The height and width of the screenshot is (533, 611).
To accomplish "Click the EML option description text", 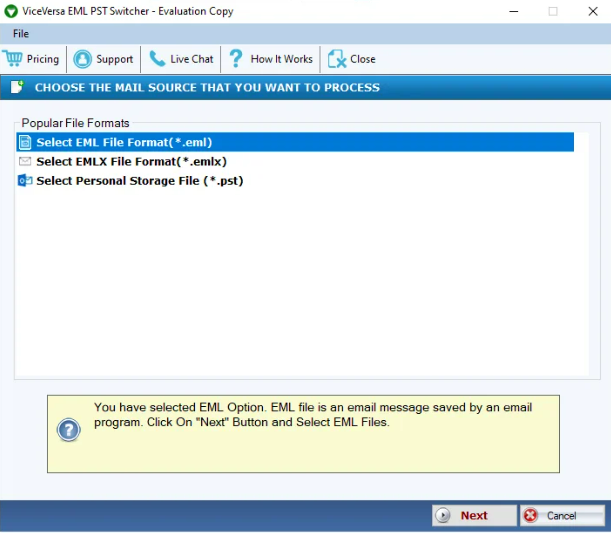I will click(x=312, y=415).
